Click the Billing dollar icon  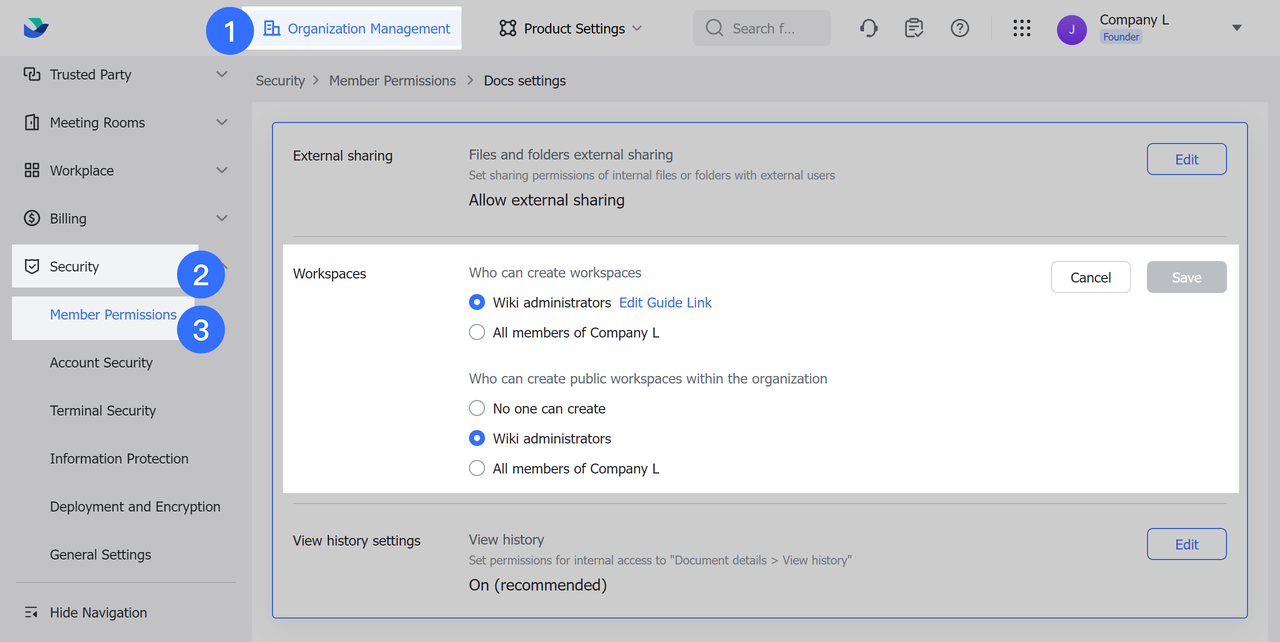point(32,218)
